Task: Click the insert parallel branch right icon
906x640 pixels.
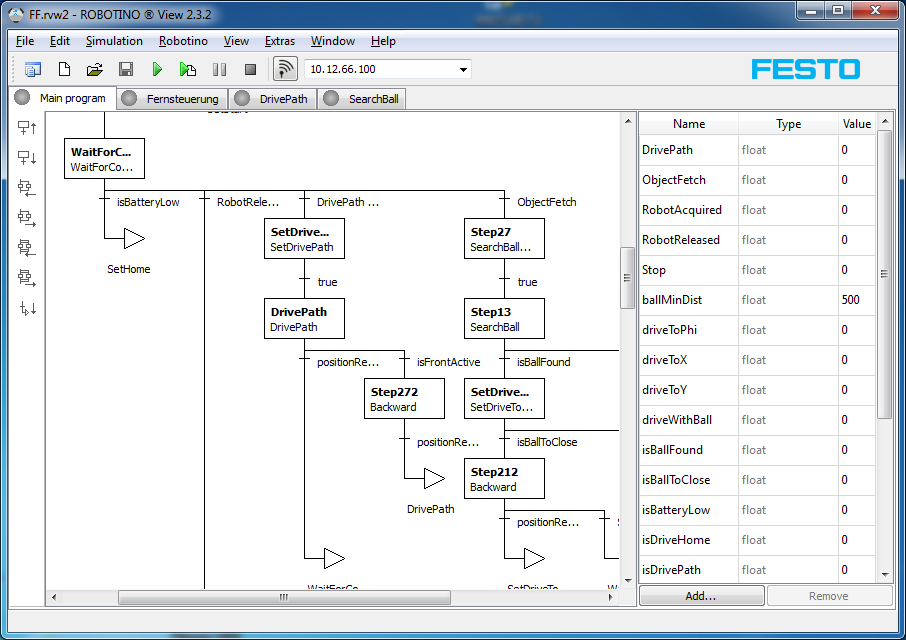Action: [27, 278]
